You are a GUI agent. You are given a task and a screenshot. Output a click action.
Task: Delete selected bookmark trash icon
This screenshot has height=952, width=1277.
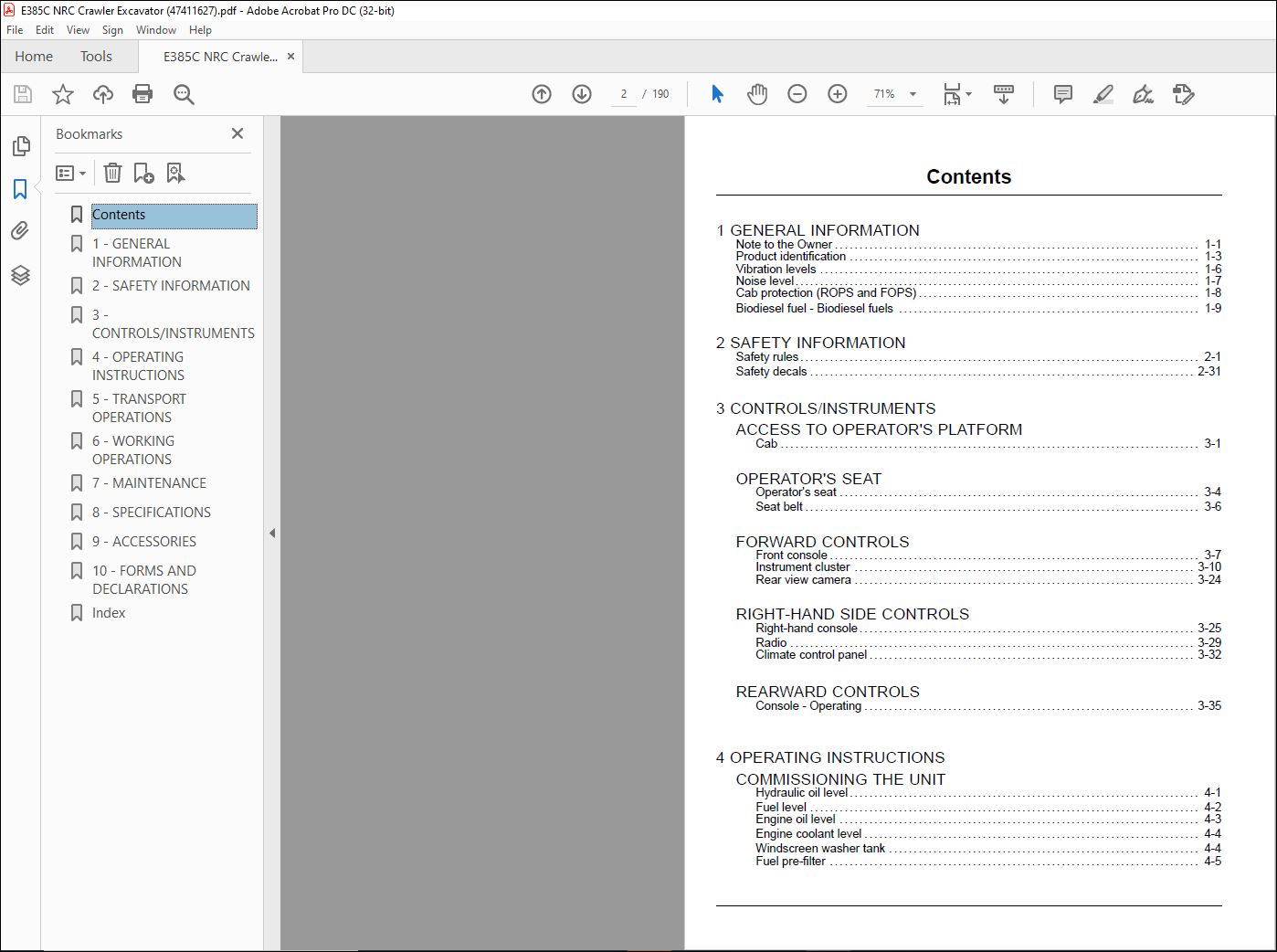coord(112,173)
